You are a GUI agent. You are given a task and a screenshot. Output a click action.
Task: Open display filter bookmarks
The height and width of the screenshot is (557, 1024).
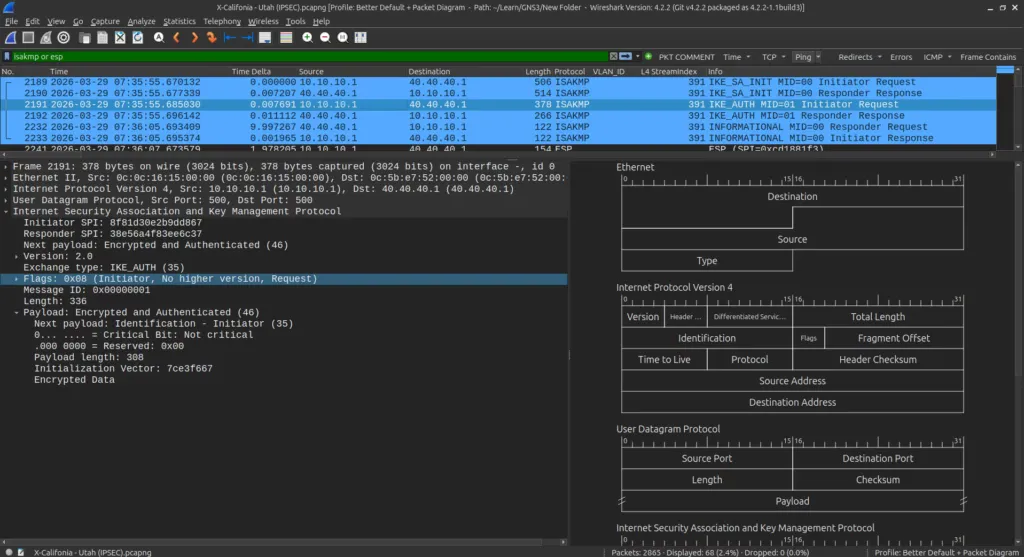click(7, 57)
